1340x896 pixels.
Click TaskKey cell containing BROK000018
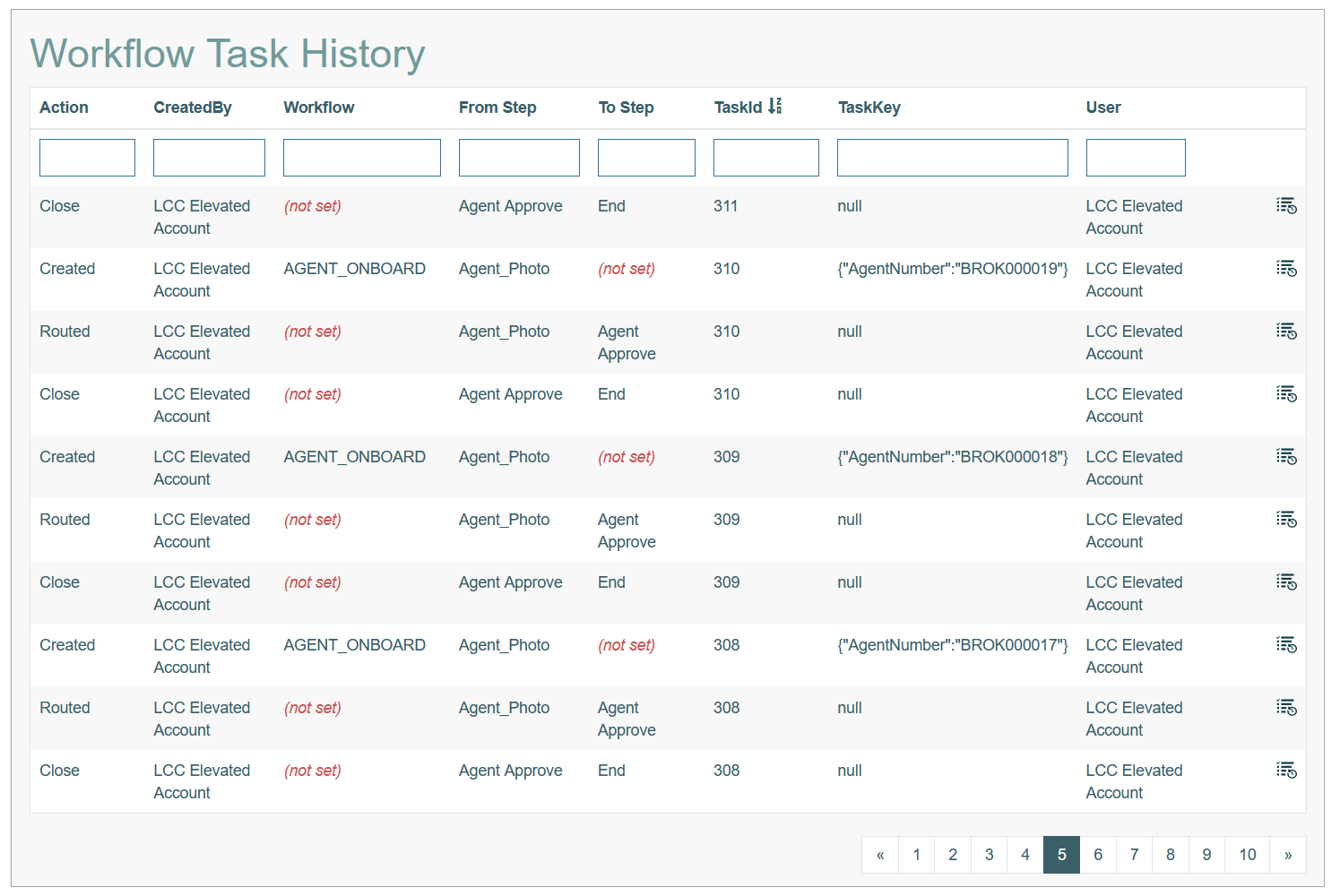[x=953, y=457]
